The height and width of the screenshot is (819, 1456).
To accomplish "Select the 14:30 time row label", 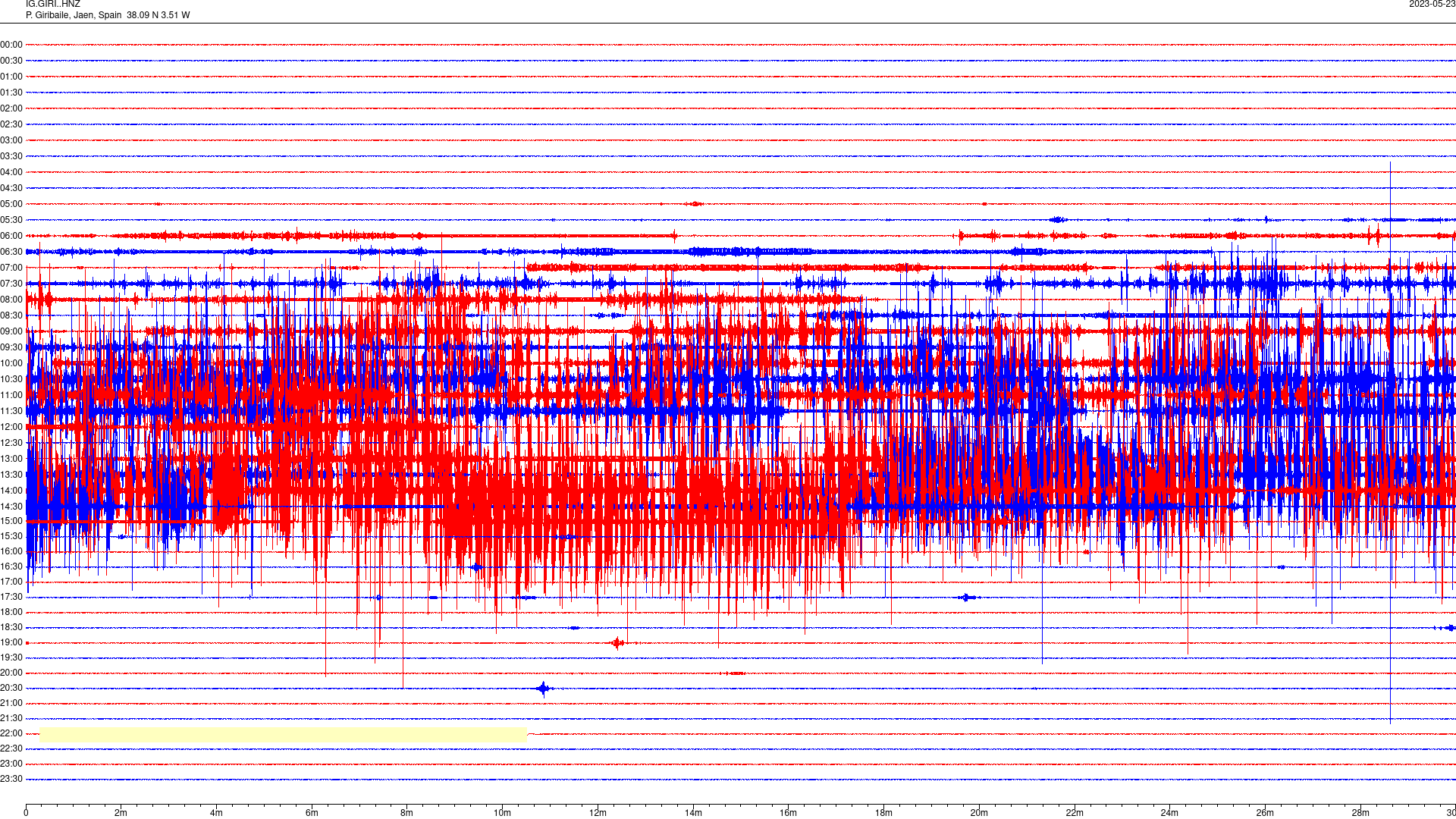I will pos(11,507).
